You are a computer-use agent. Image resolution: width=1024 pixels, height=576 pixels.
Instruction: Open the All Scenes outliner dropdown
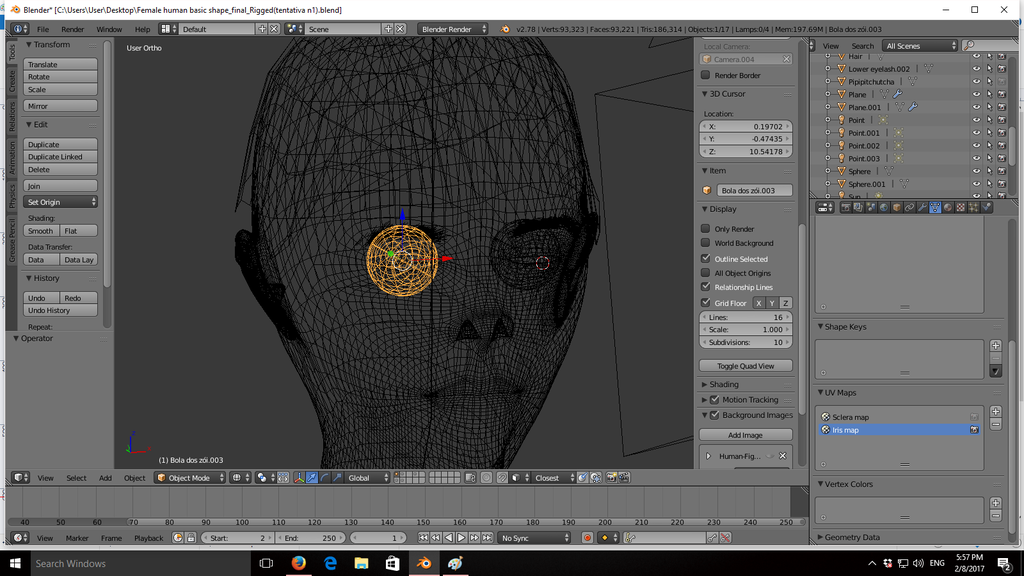[x=920, y=46]
